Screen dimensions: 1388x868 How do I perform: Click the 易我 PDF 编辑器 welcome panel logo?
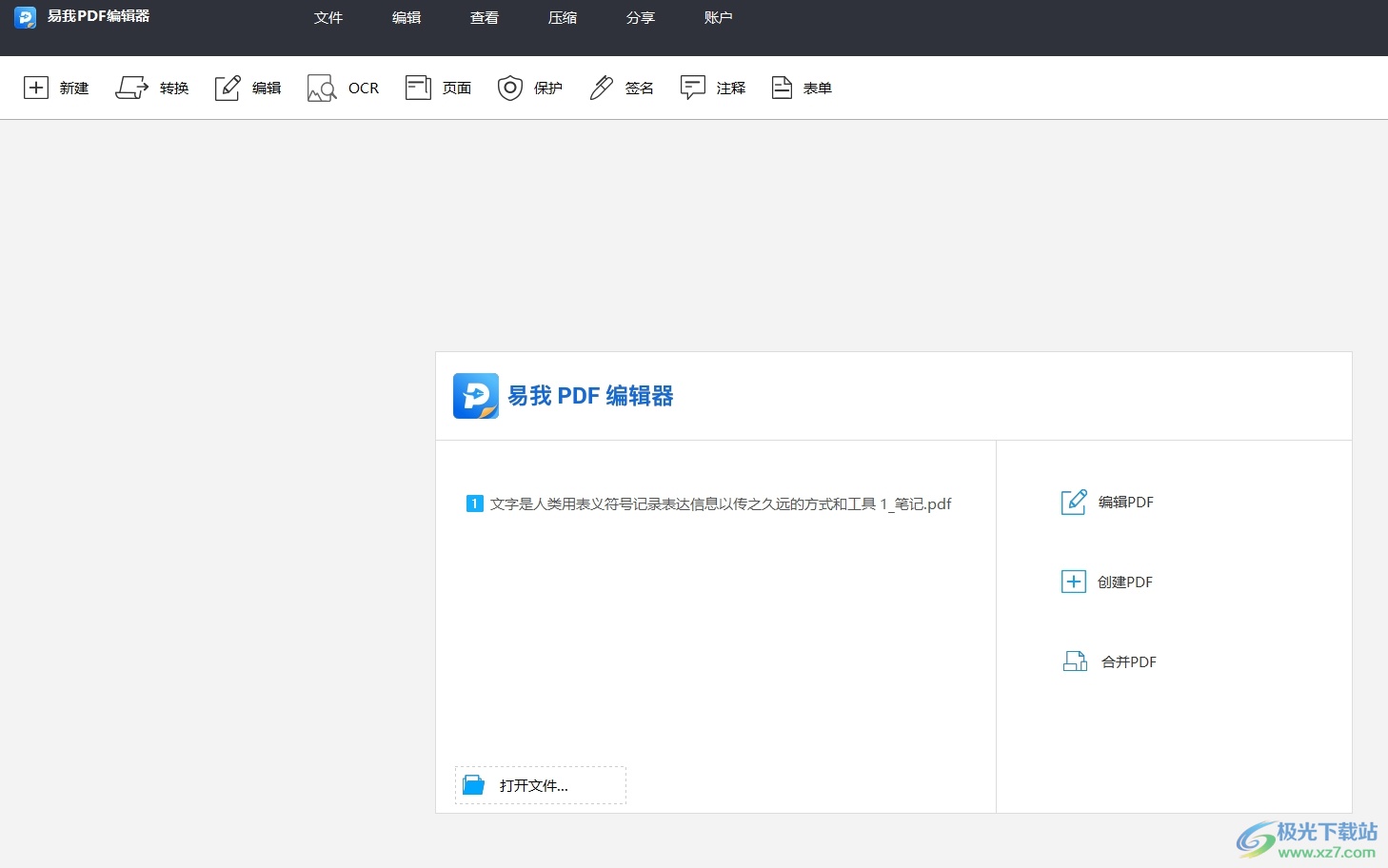476,396
